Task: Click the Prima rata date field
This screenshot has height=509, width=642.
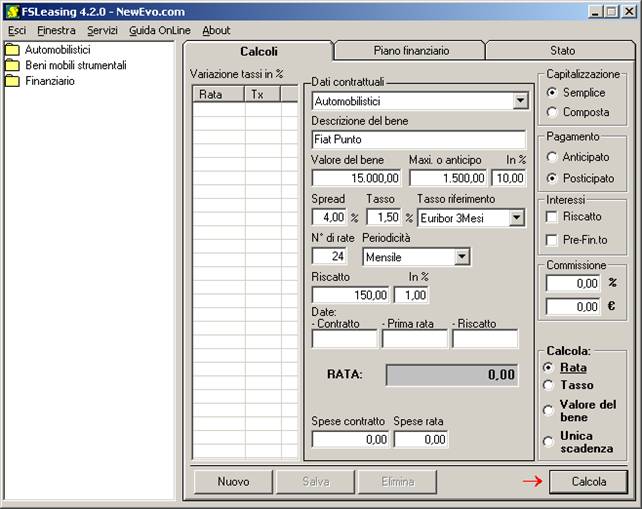Action: pyautogui.click(x=415, y=339)
